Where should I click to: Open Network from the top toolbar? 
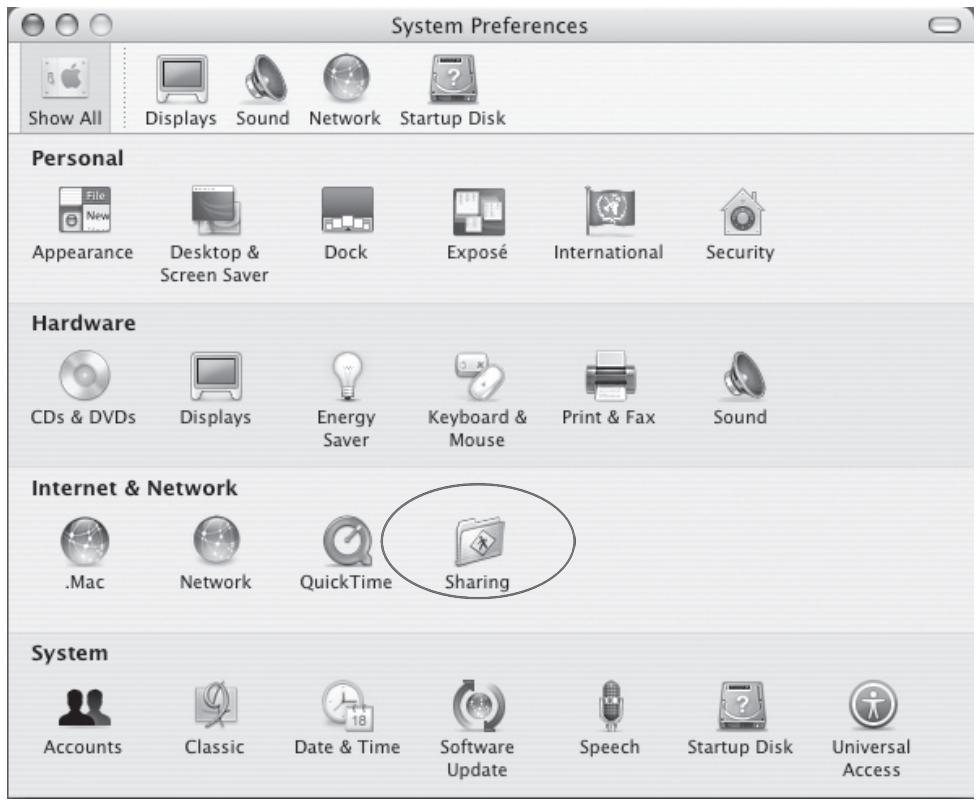(x=345, y=90)
